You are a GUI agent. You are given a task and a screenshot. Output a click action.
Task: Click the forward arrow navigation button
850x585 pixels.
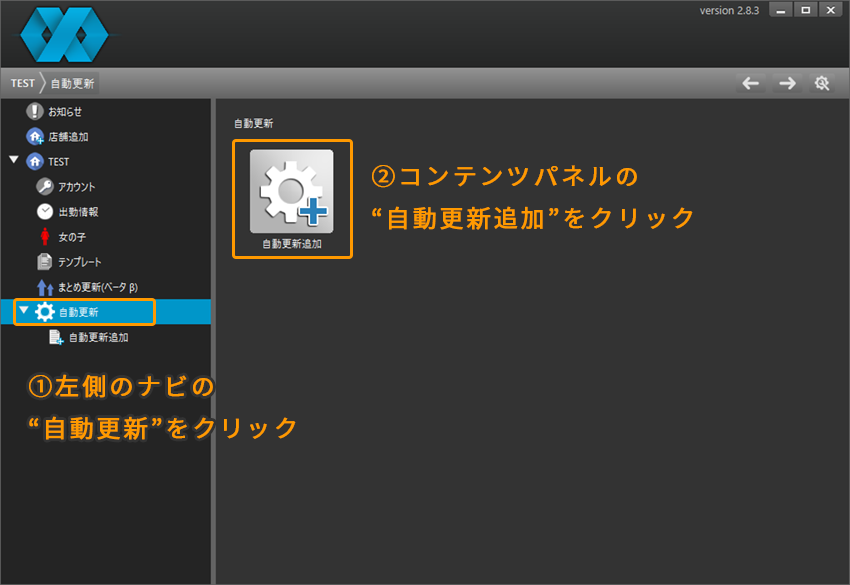tap(787, 83)
